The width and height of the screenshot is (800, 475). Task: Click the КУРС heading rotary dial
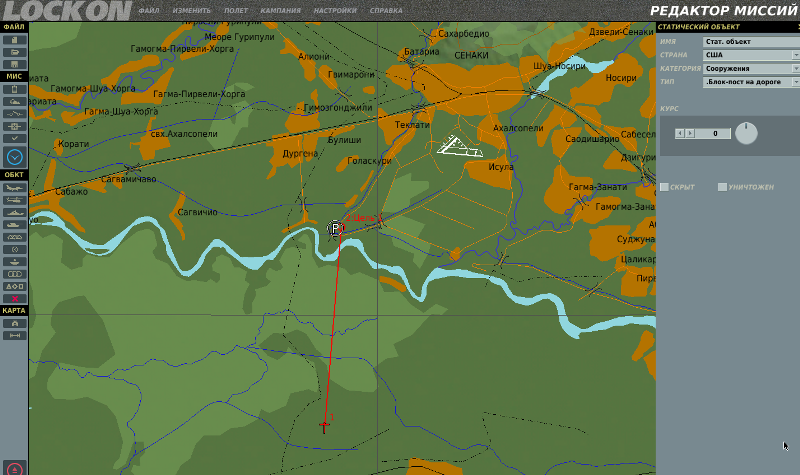pyautogui.click(x=746, y=133)
